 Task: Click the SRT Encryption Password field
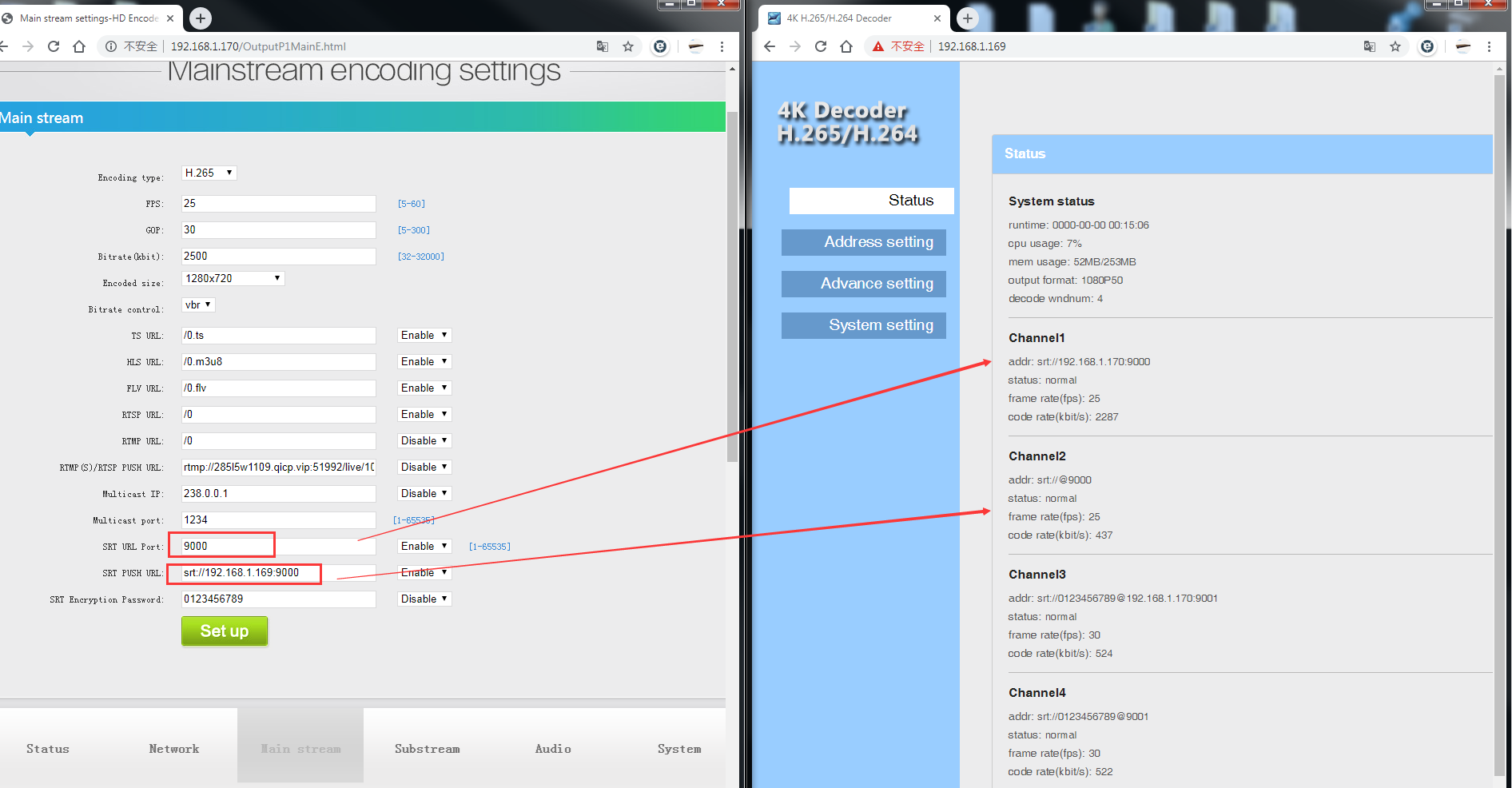(x=278, y=599)
